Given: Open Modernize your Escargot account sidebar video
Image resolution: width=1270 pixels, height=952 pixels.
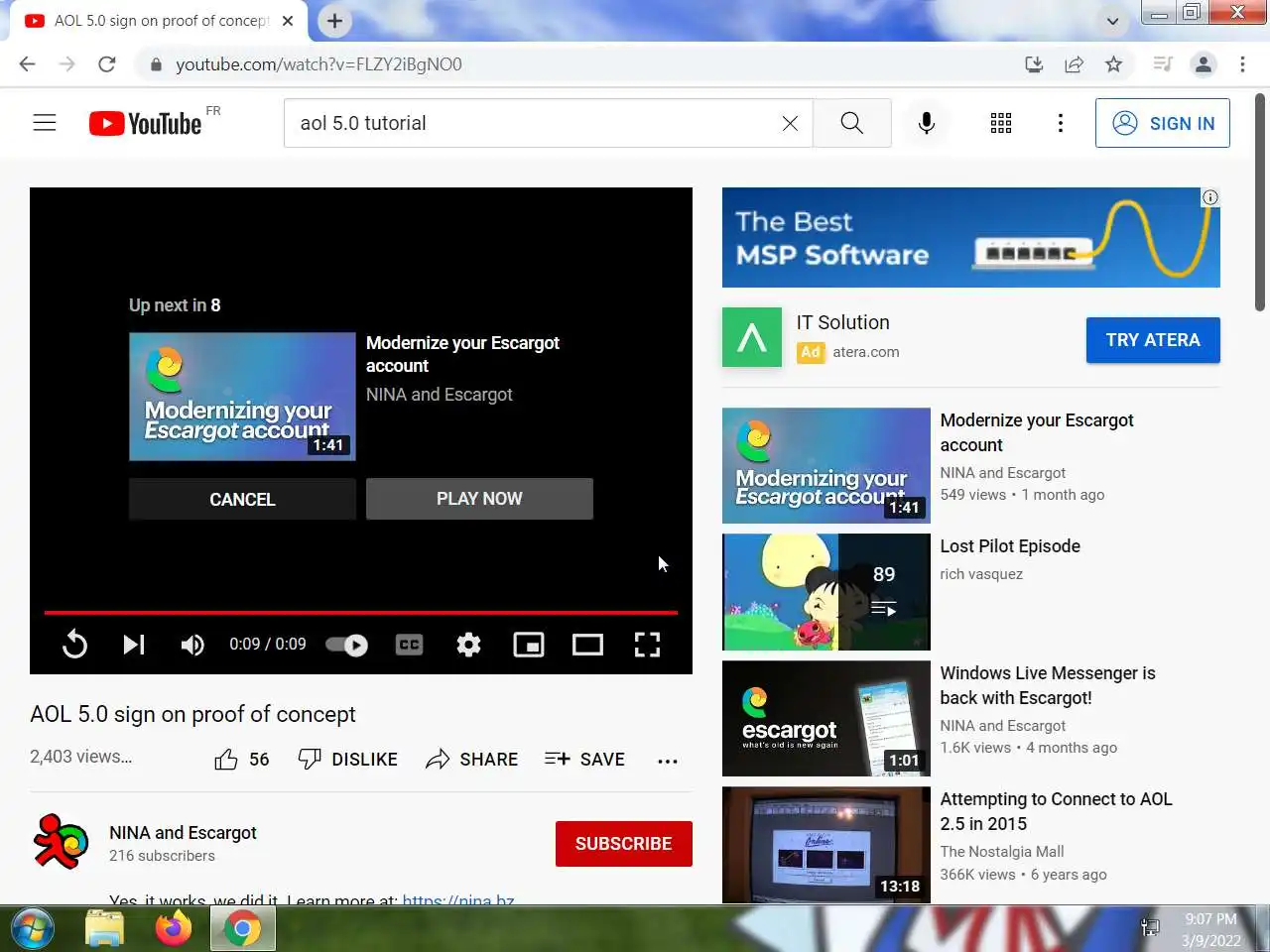Looking at the screenshot, I should [x=1037, y=432].
